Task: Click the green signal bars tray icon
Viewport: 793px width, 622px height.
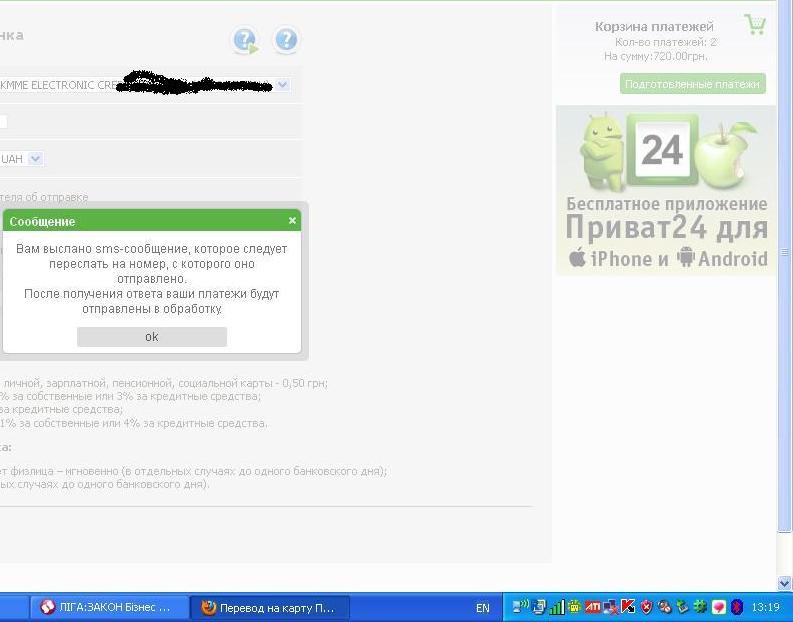Action: (x=557, y=607)
